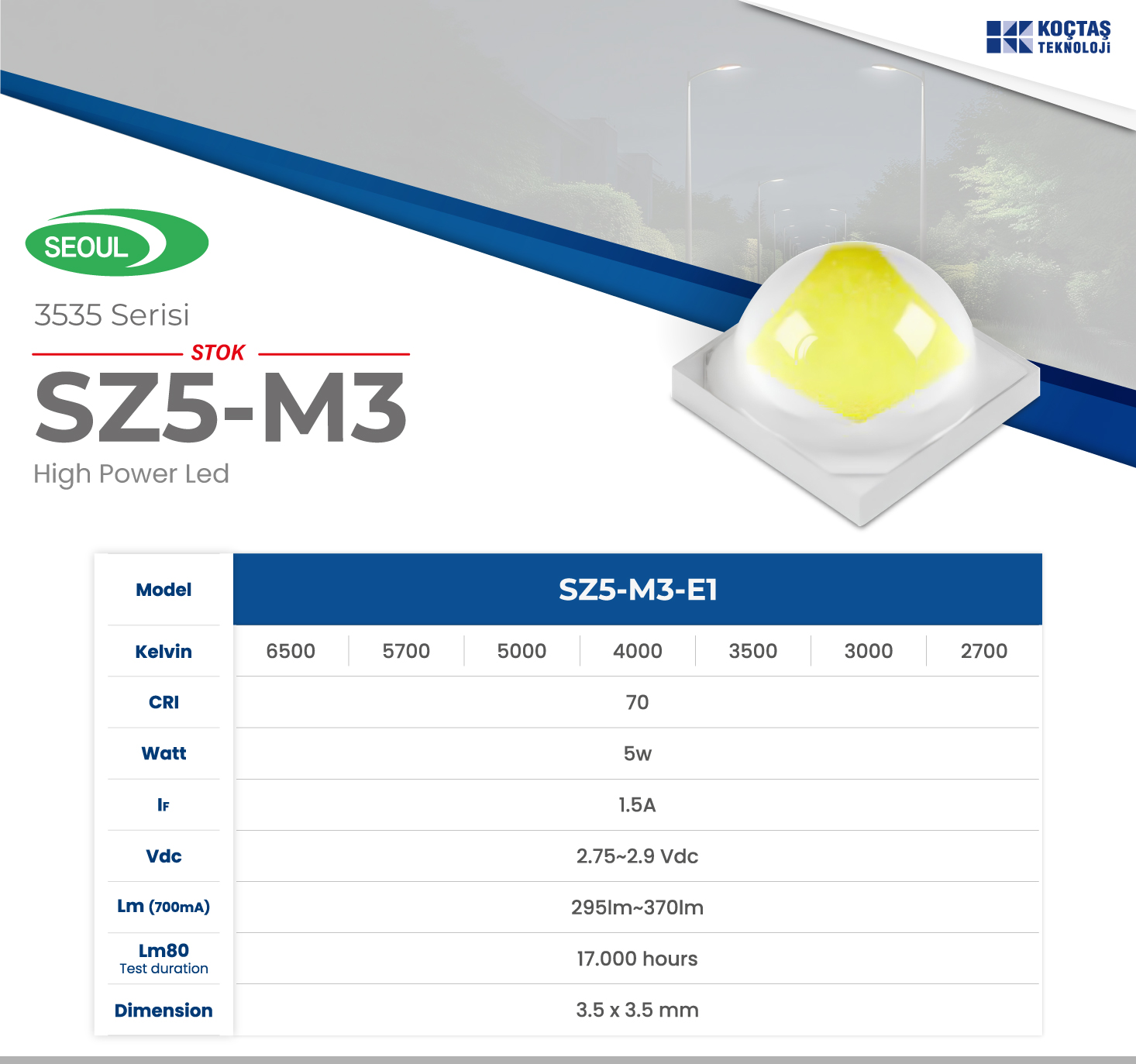This screenshot has width=1136, height=1064.
Task: Click the Koçtaş Teknoloji logo
Action: click(1048, 36)
